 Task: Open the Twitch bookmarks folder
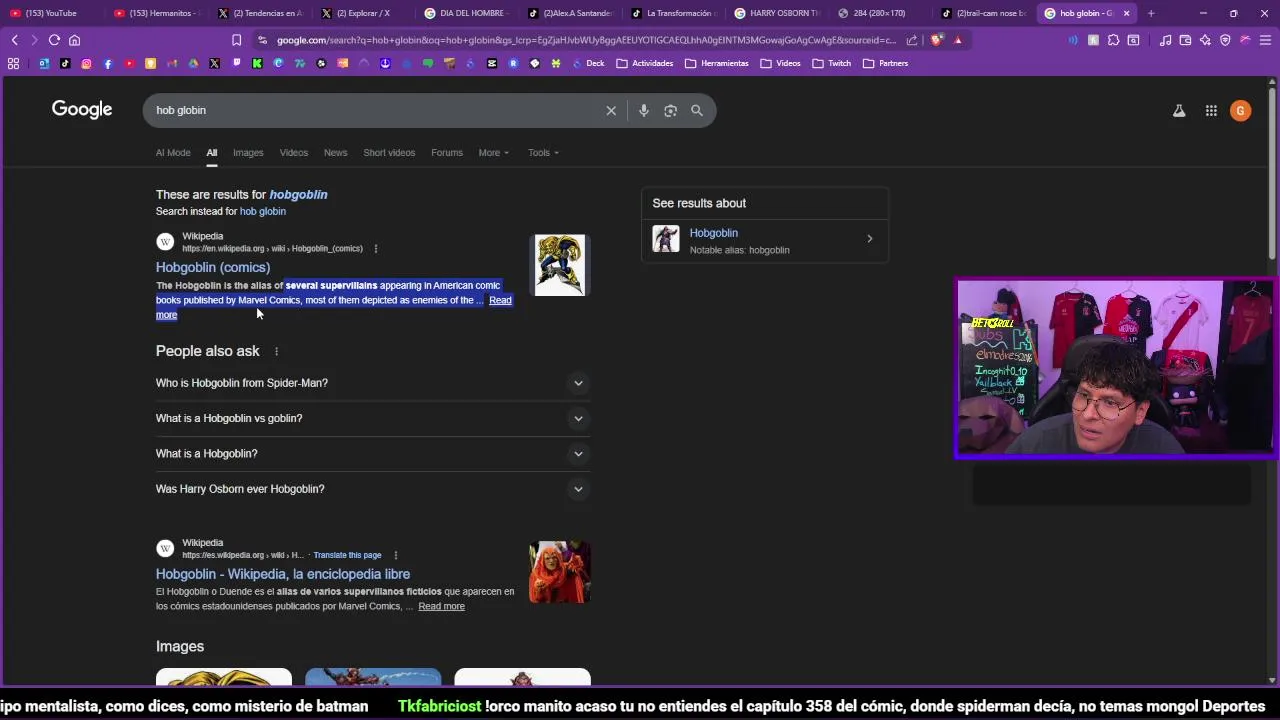pos(832,63)
